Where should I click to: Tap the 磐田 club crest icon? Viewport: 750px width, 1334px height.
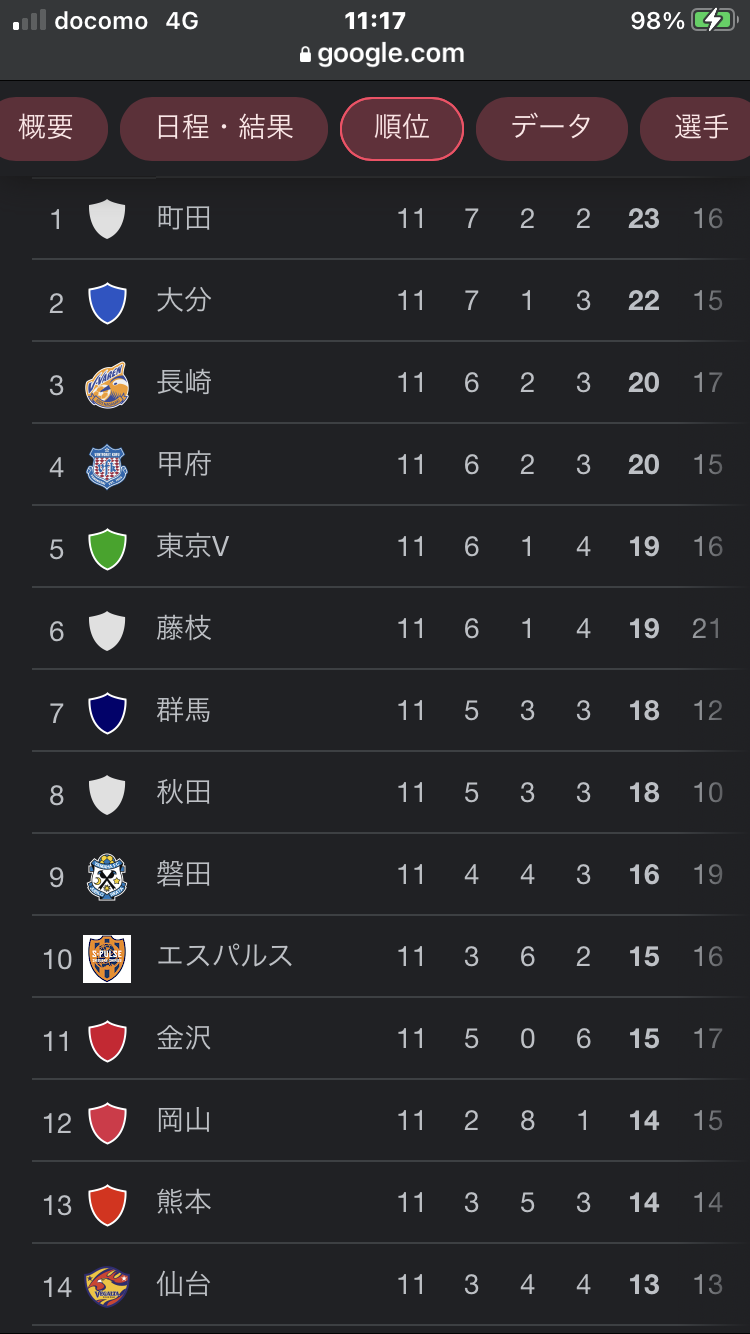tap(107, 876)
